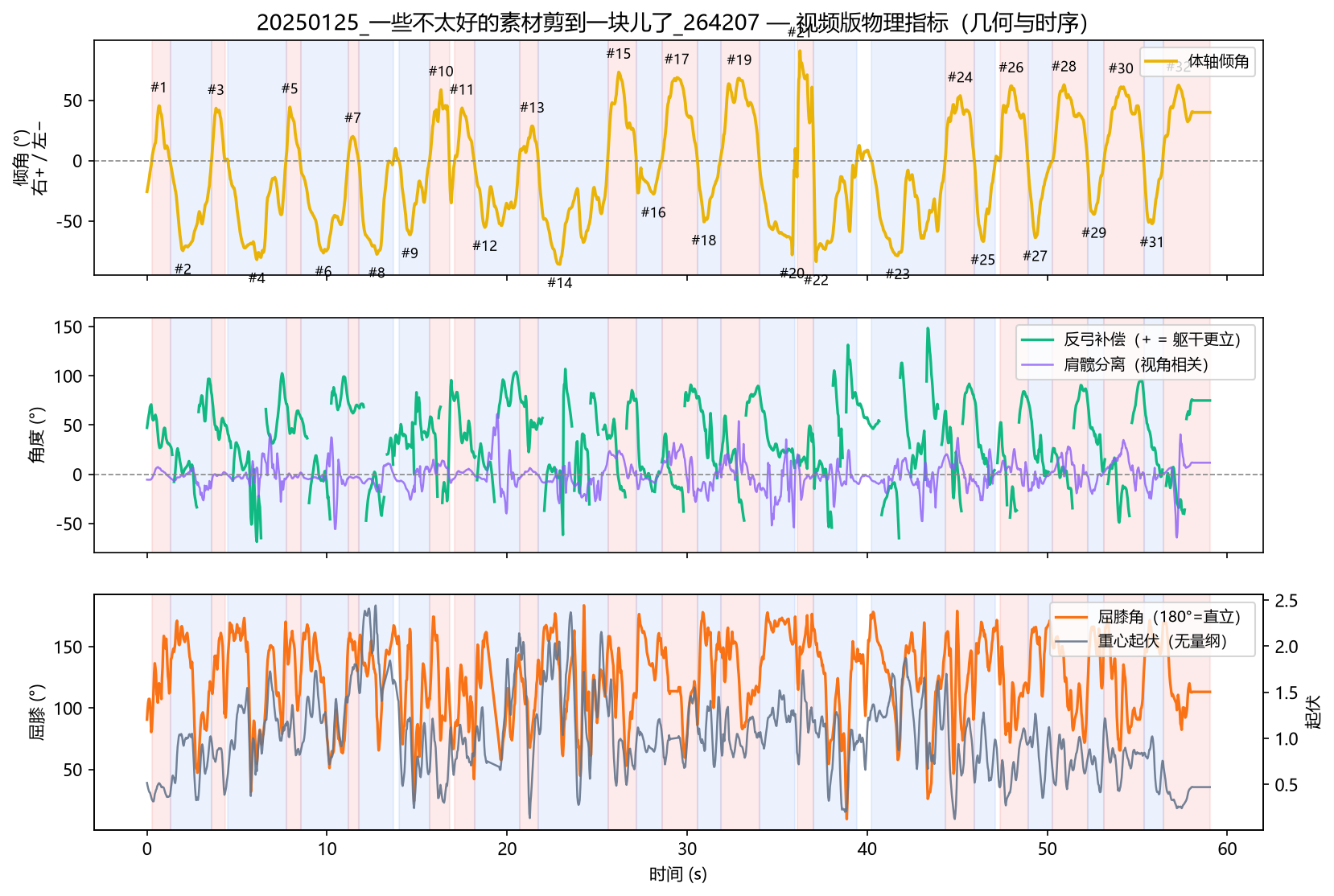1334x896 pixels.
Task: Click the #28 peak annotation
Action: tap(1064, 66)
